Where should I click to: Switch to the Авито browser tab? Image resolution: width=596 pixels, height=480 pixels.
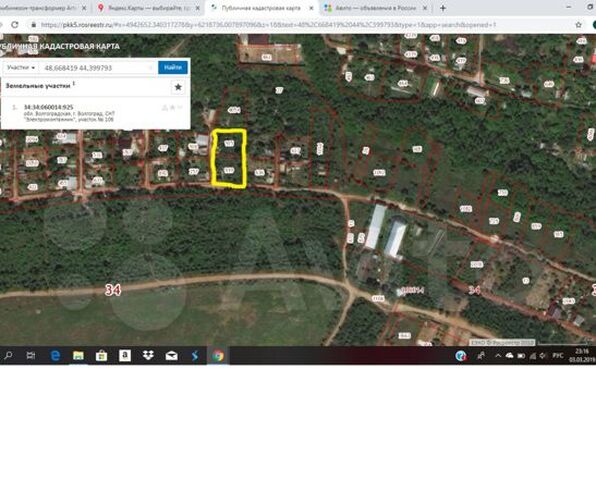(374, 8)
